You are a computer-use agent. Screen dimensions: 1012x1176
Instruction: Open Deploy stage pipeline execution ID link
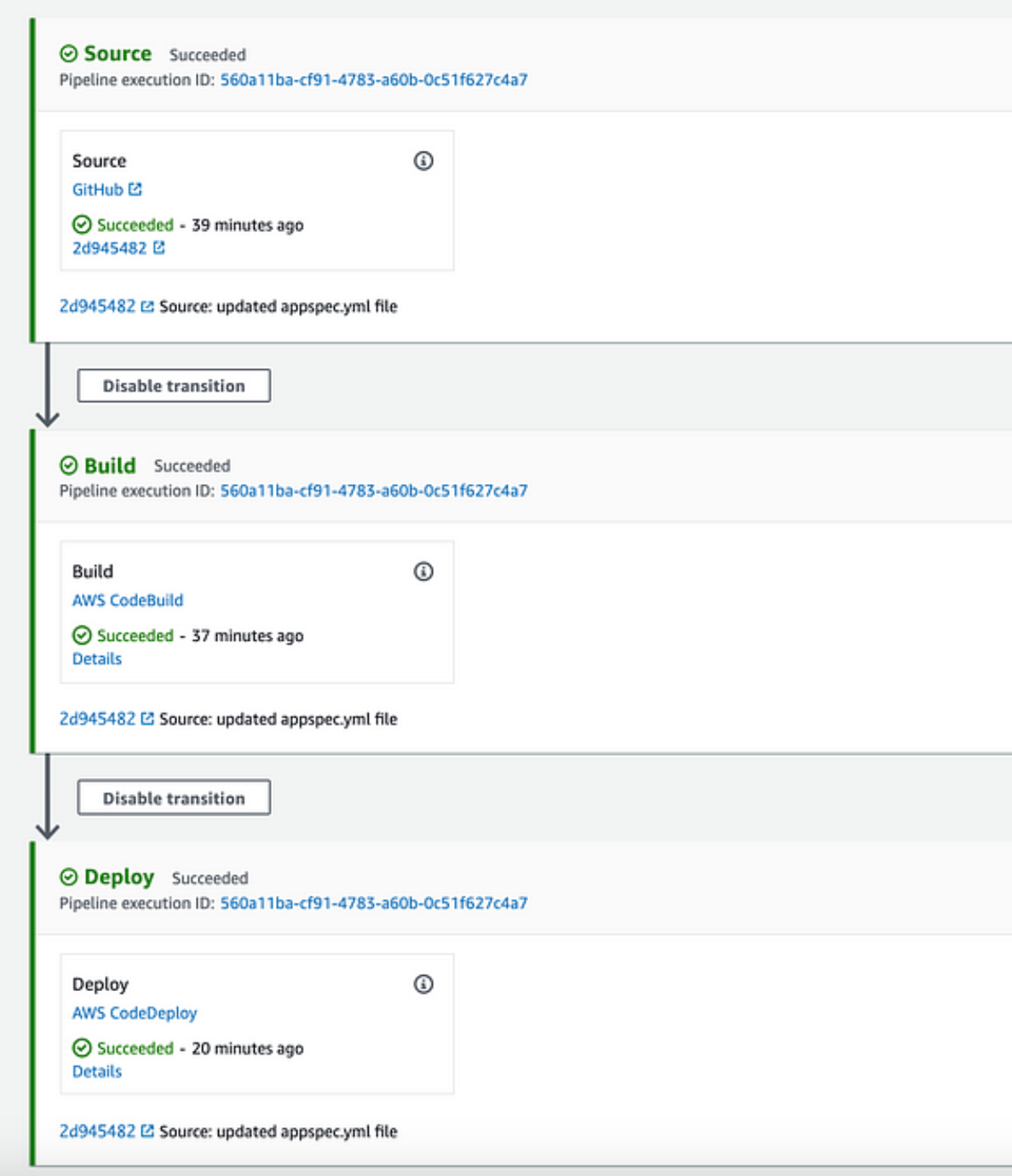pos(374,903)
